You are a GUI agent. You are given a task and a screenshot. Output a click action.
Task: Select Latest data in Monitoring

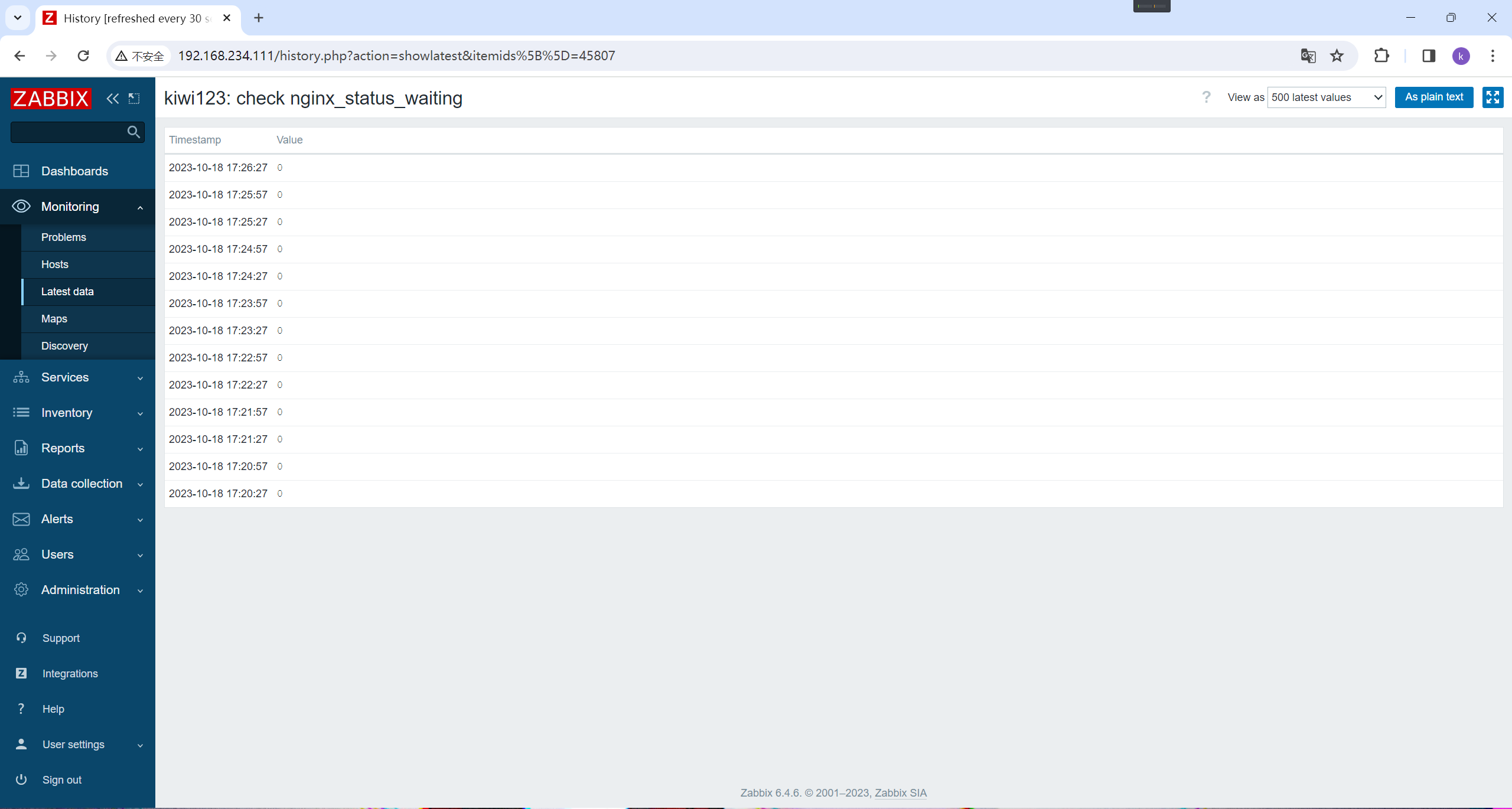click(x=67, y=292)
